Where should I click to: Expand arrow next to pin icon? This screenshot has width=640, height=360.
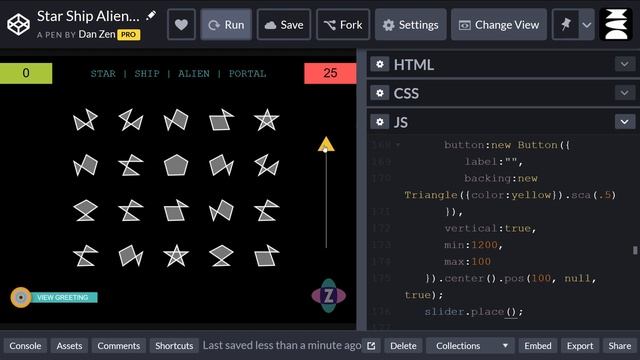point(587,25)
